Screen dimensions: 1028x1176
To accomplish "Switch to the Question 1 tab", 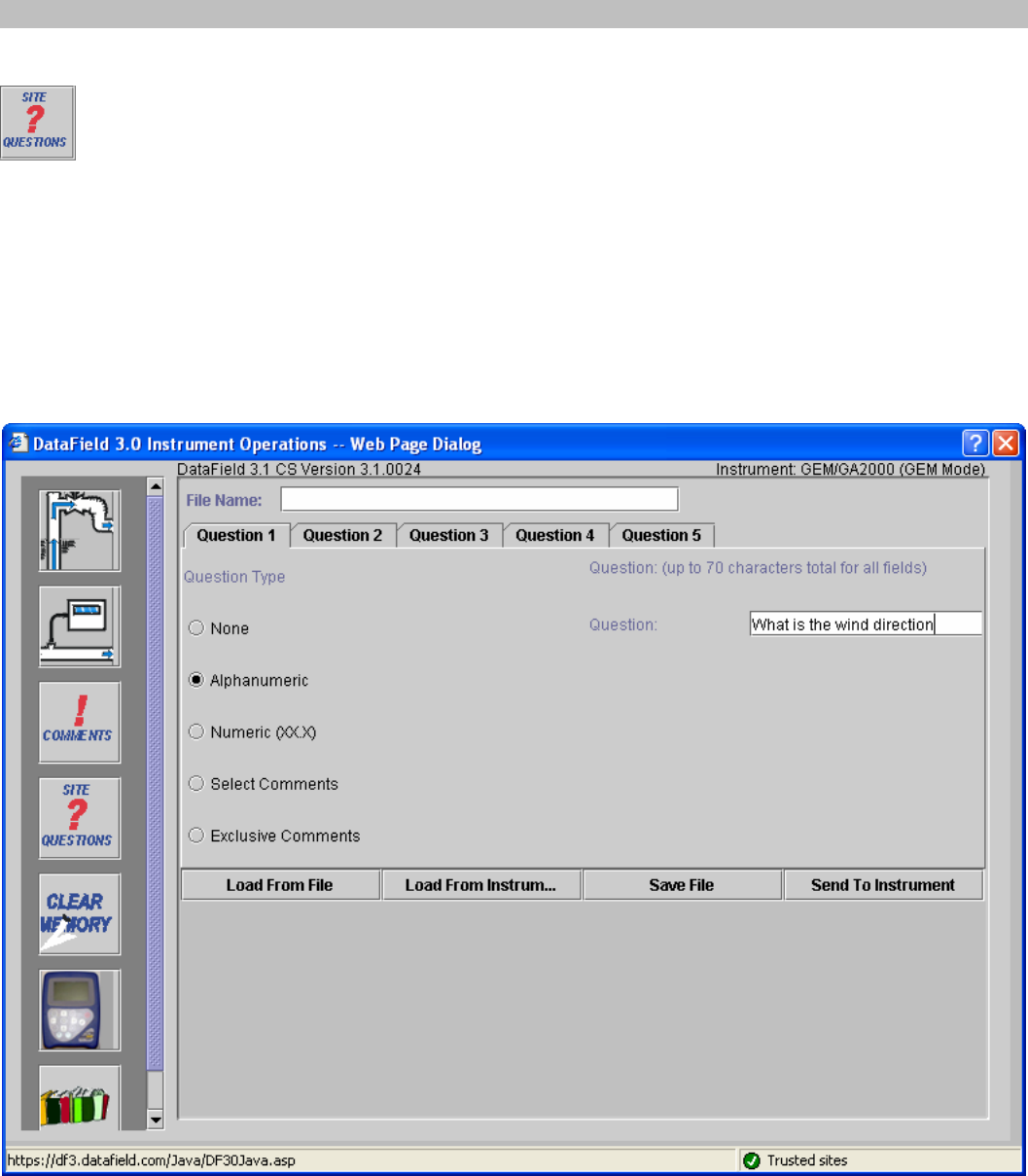I will point(236,535).
